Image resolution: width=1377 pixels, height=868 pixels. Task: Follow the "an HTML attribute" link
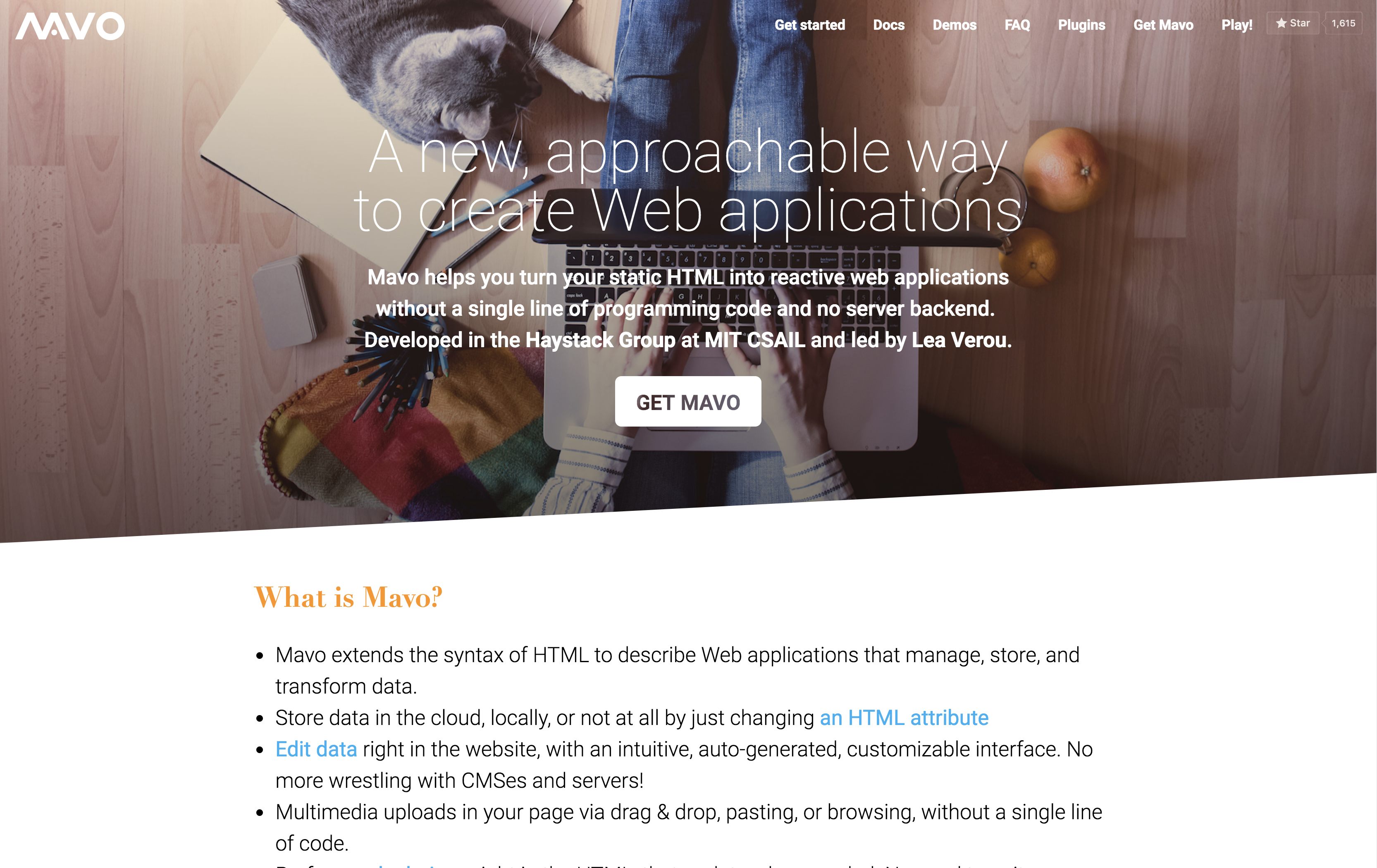tap(904, 718)
